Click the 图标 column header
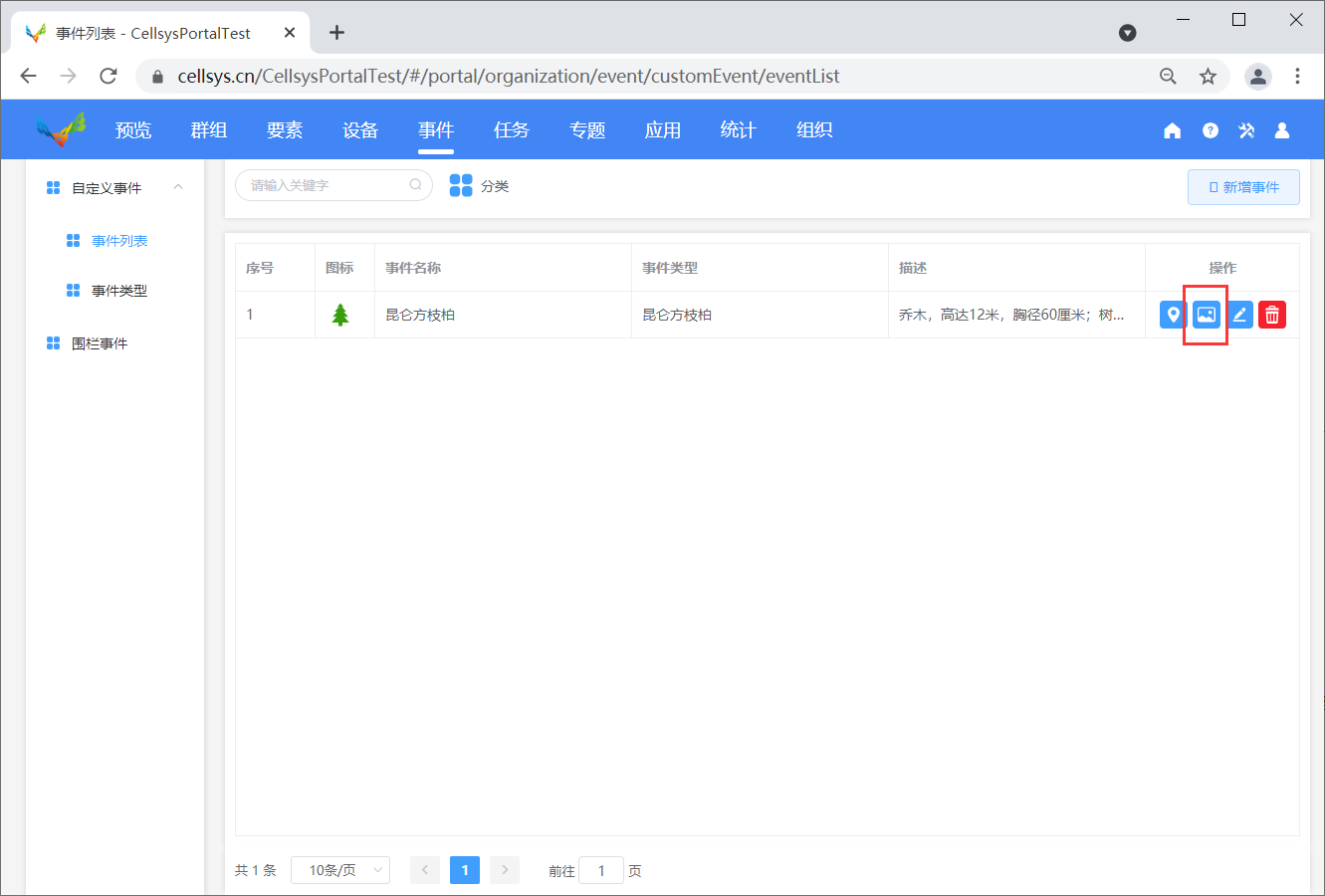The image size is (1325, 896). [339, 268]
